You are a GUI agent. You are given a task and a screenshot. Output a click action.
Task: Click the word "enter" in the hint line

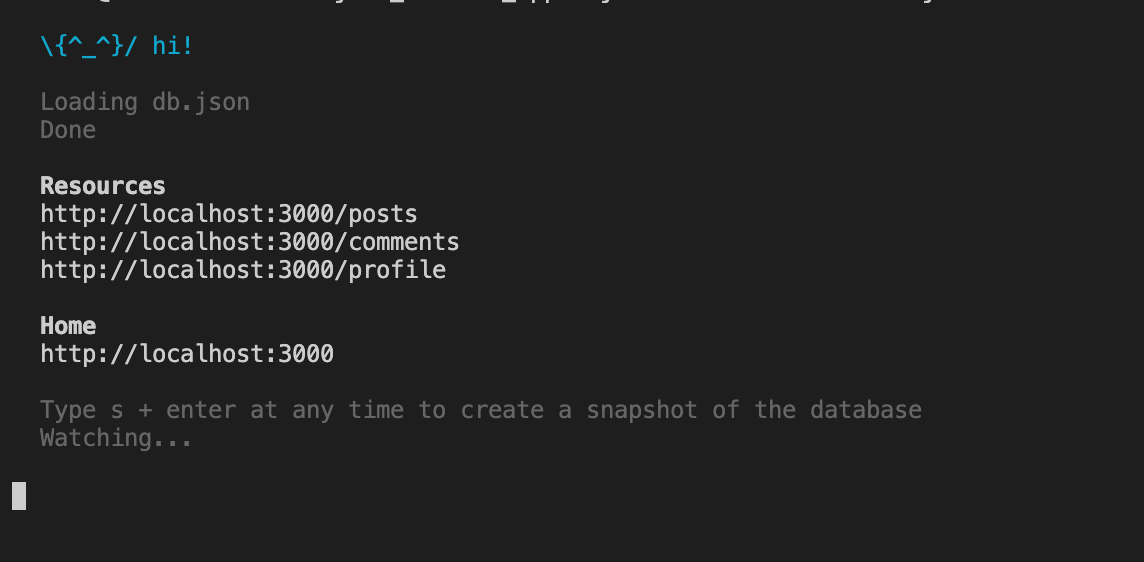pyautogui.click(x=201, y=410)
